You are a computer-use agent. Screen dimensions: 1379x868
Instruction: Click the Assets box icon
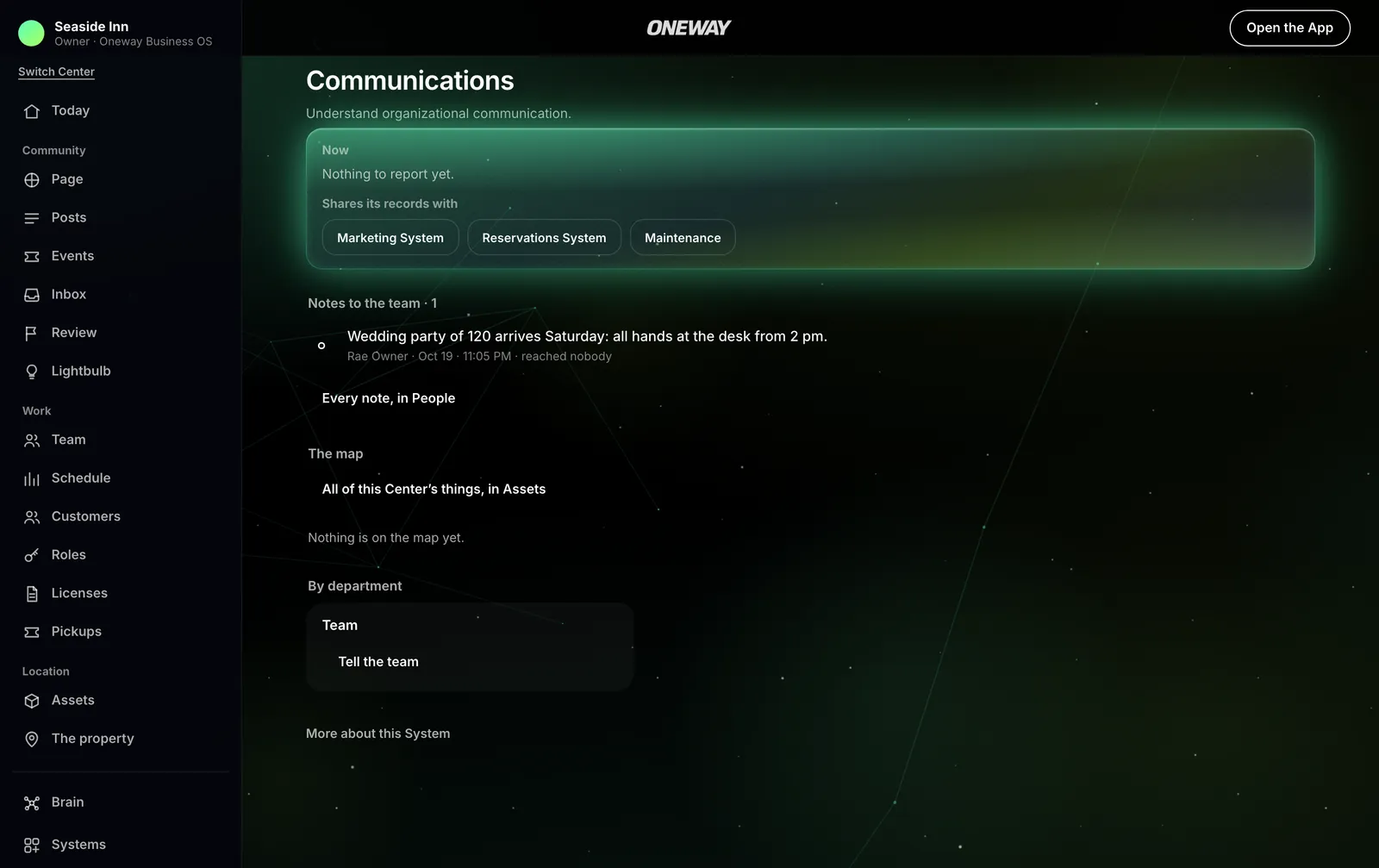click(32, 701)
